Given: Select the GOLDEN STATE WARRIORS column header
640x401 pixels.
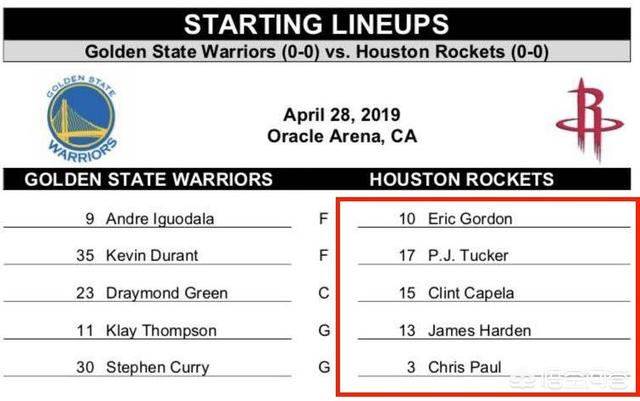Looking at the screenshot, I should click(149, 179).
